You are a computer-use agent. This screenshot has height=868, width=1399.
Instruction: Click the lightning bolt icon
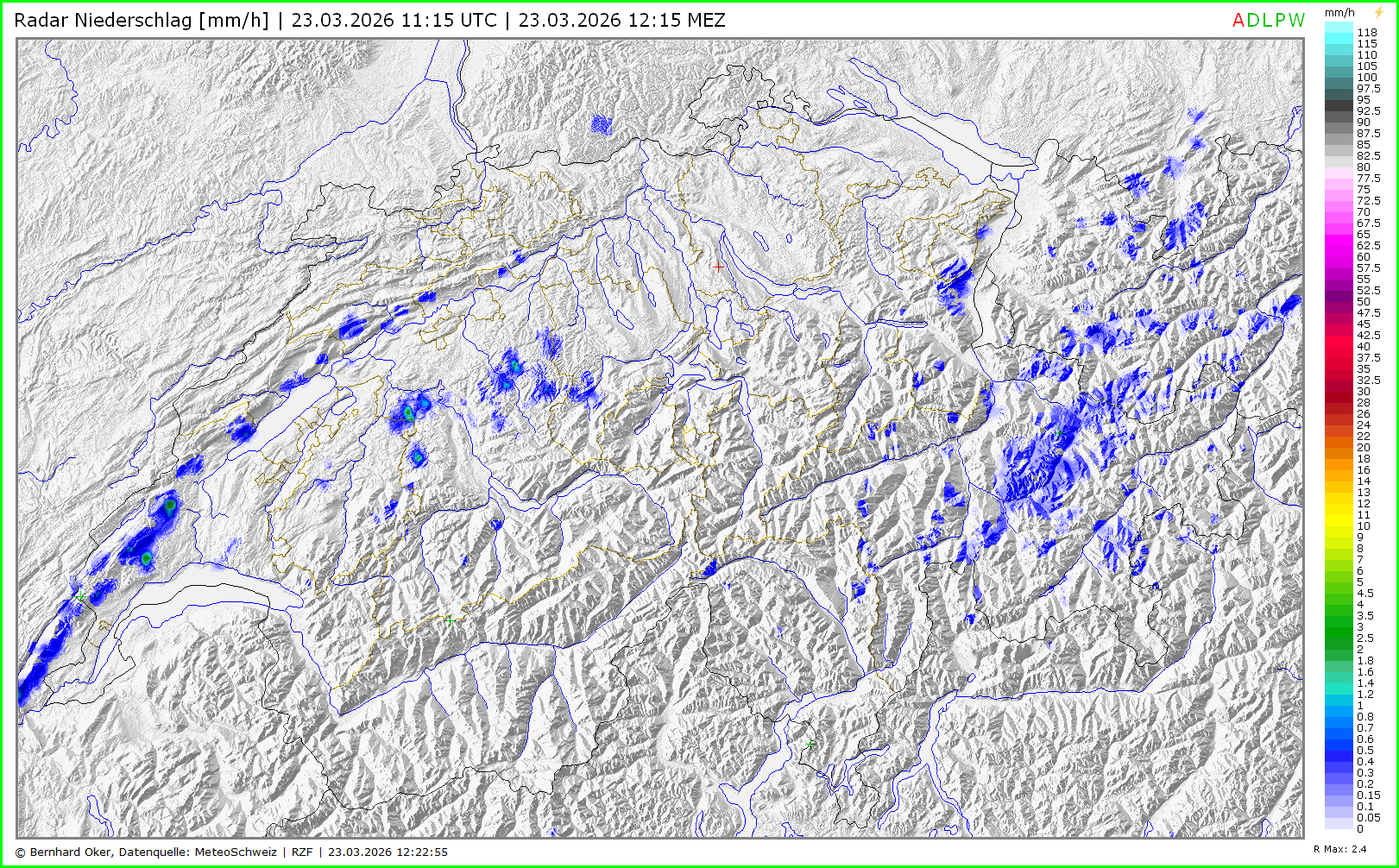coord(1378,12)
